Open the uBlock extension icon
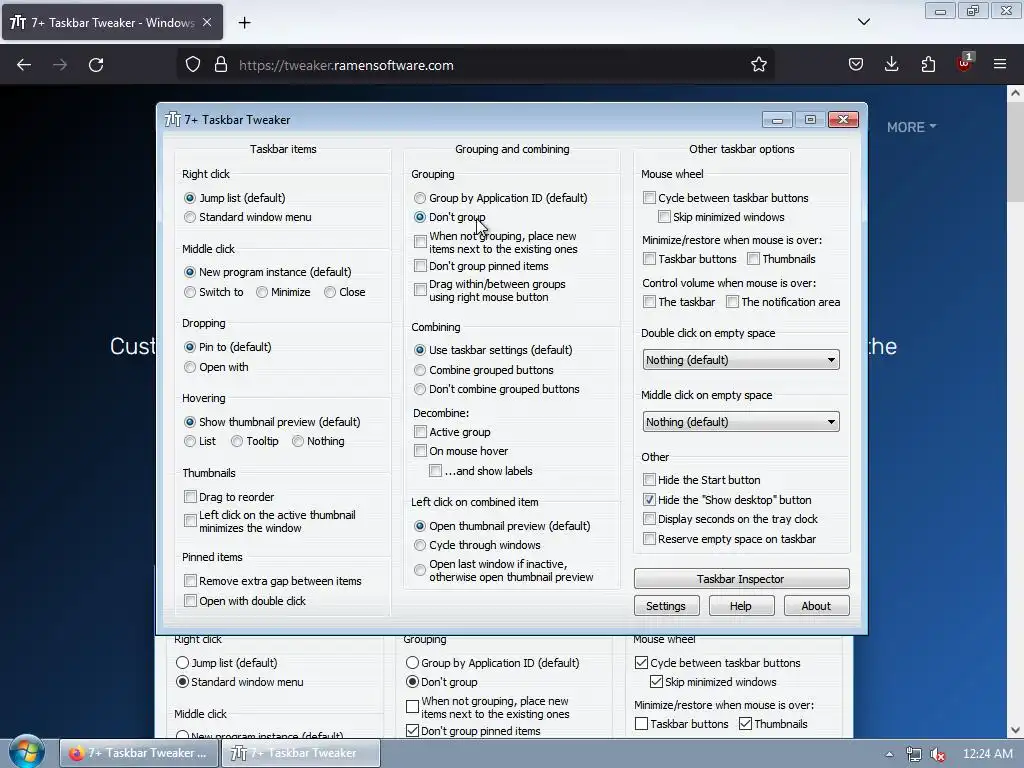 (965, 63)
